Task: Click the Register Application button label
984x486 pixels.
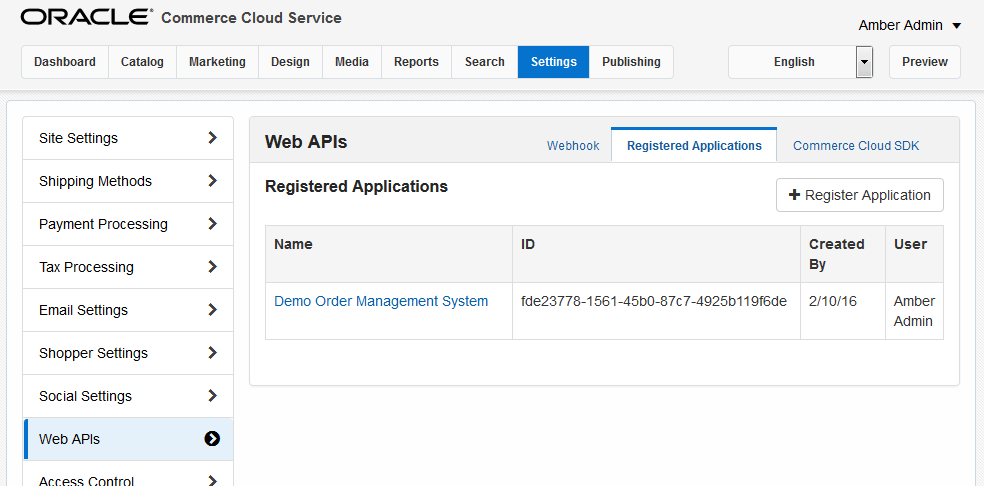Action: [x=868, y=195]
